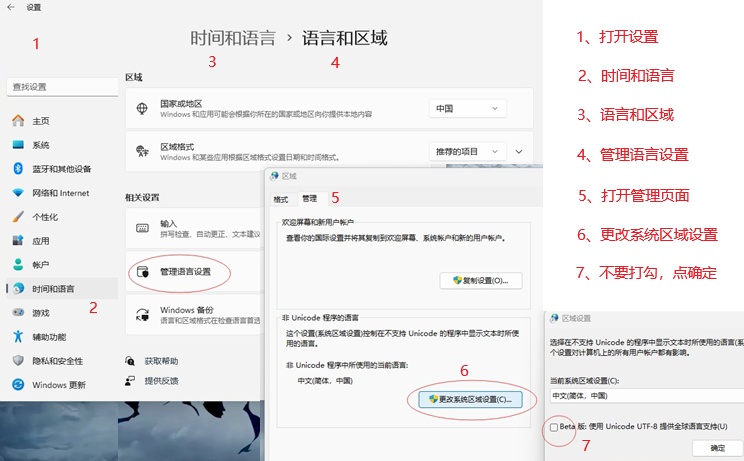Click 个性化 sidebar label
This screenshot has width=744, height=461.
point(45,217)
